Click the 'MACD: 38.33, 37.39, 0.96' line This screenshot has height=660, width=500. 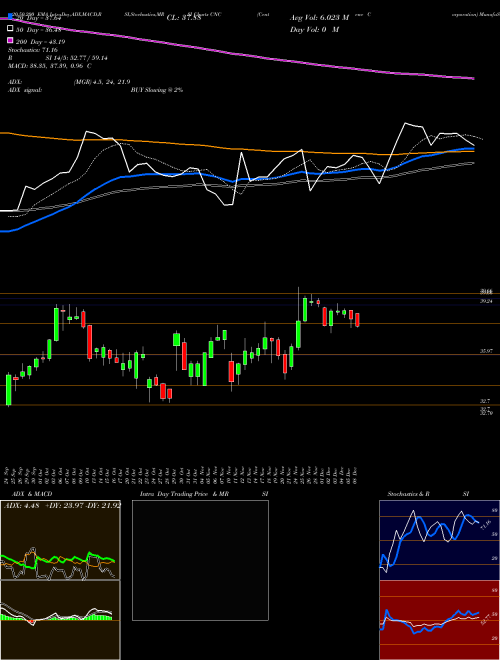pyautogui.click(x=49, y=66)
